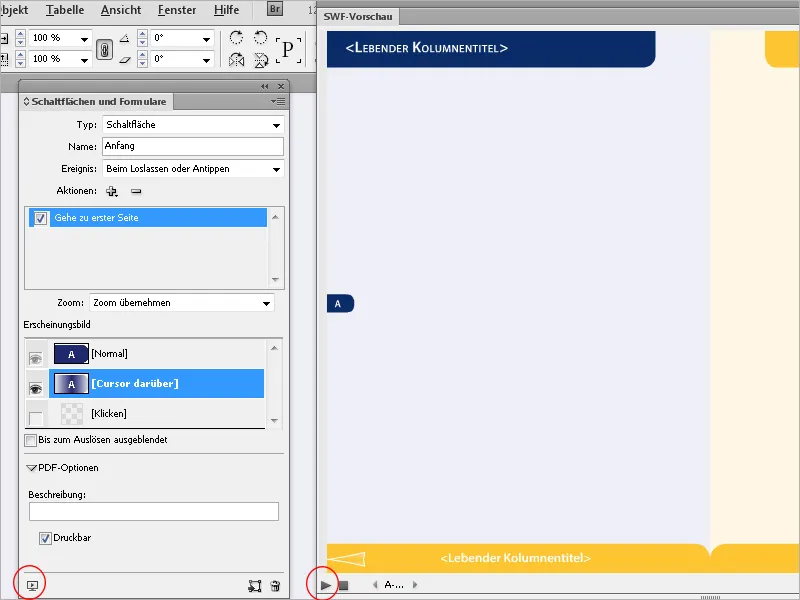Uncheck the Druckbar checkbox
The image size is (800, 600).
[45, 538]
